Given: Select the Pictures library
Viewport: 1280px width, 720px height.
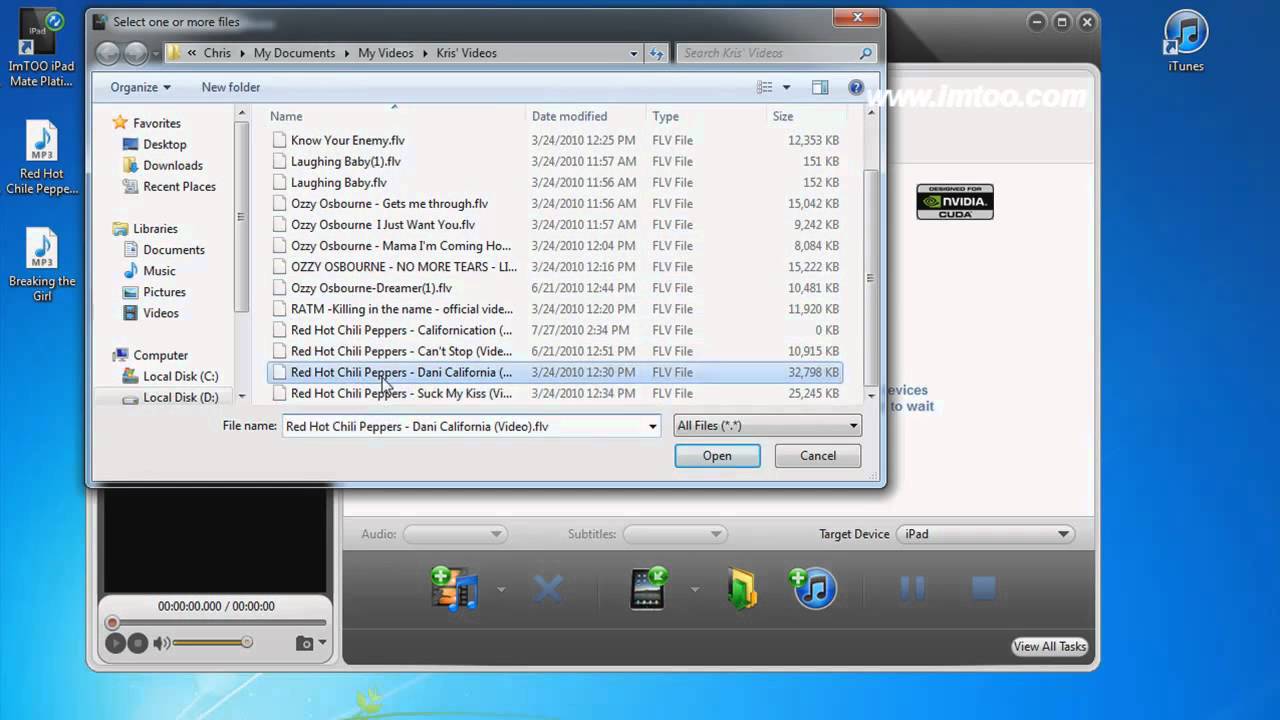Looking at the screenshot, I should (164, 292).
